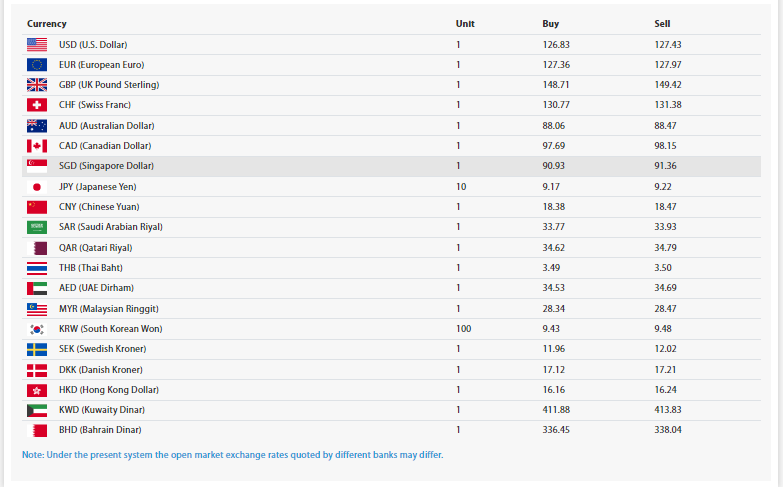Image resolution: width=783 pixels, height=487 pixels.
Task: Click the South Korean flag icon
Action: [37, 329]
